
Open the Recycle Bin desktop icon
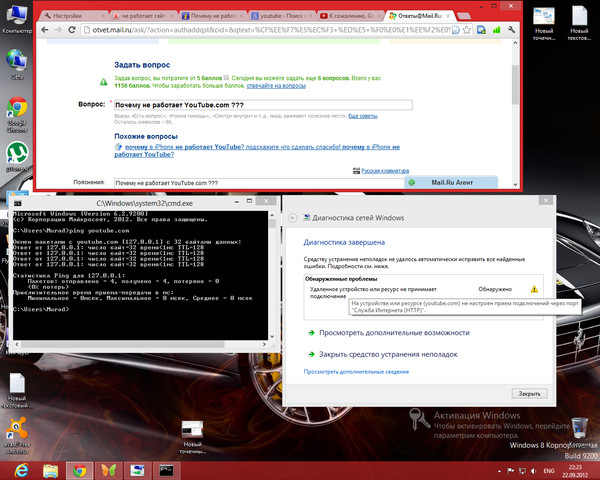click(579, 432)
